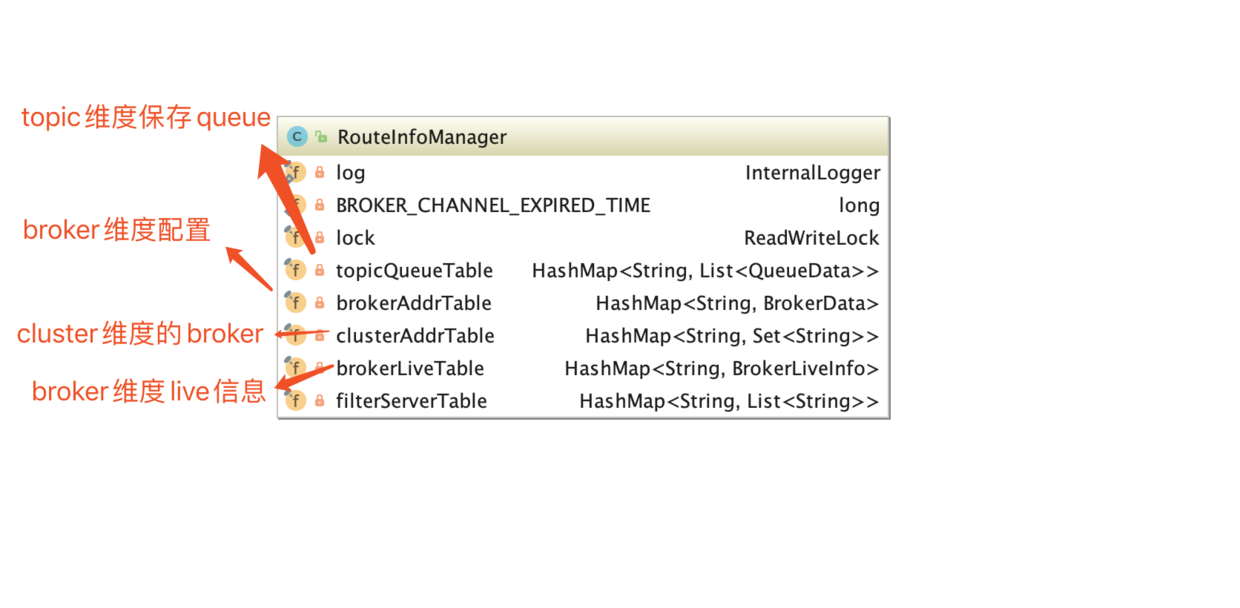Screen dimensions: 1240x608
Task: Click the field icon beside filterServerTable
Action: tap(296, 401)
